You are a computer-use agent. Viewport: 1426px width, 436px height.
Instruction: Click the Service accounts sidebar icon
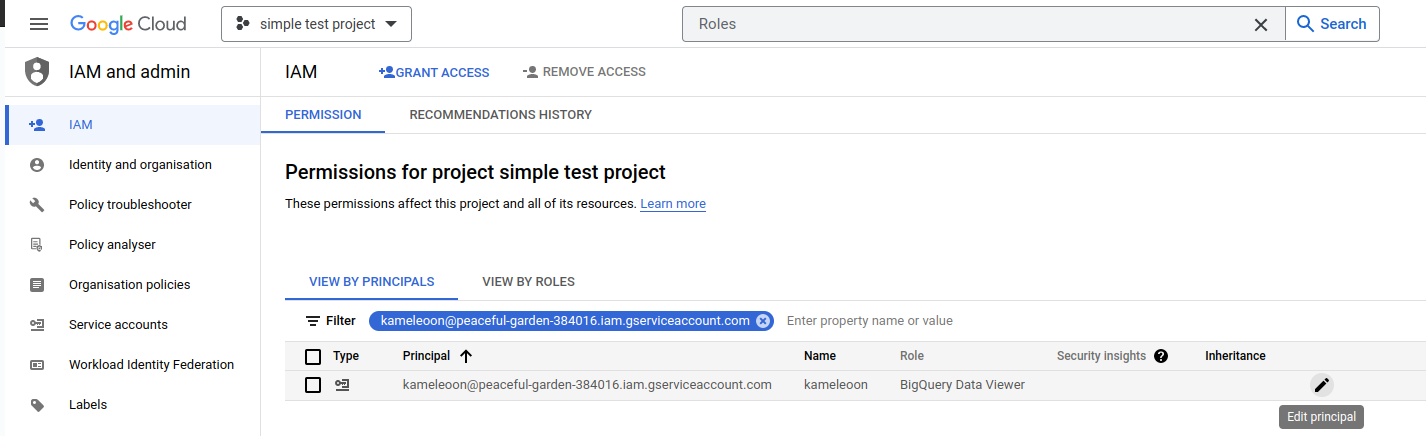pos(37,325)
